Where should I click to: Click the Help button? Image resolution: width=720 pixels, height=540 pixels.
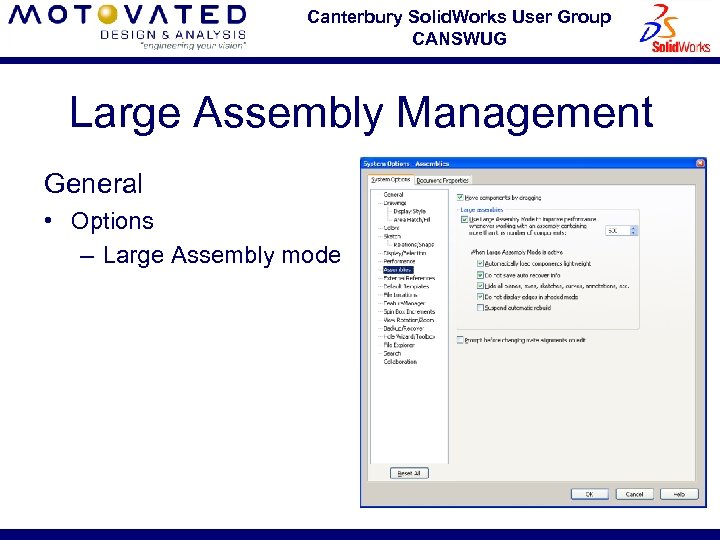pyautogui.click(x=679, y=494)
